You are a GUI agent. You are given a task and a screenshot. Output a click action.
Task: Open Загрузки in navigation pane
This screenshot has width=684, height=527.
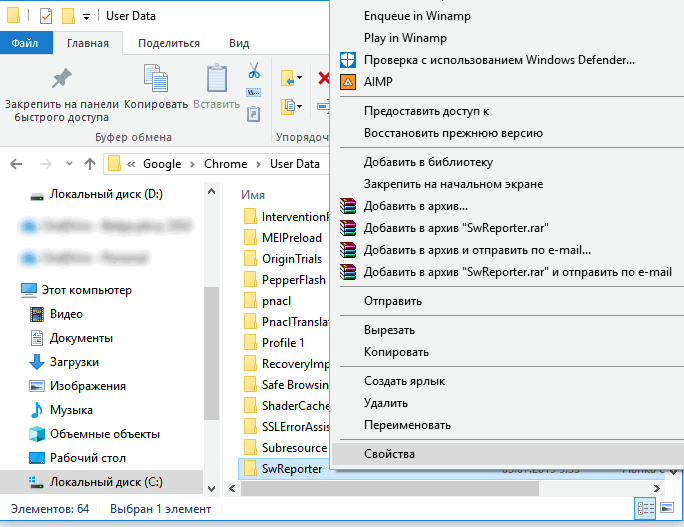(x=74, y=362)
